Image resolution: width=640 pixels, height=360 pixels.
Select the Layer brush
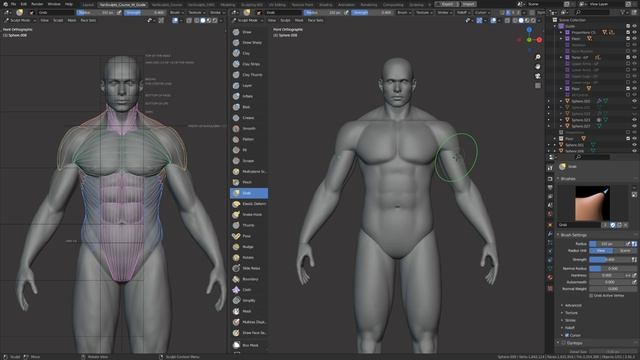coord(249,85)
